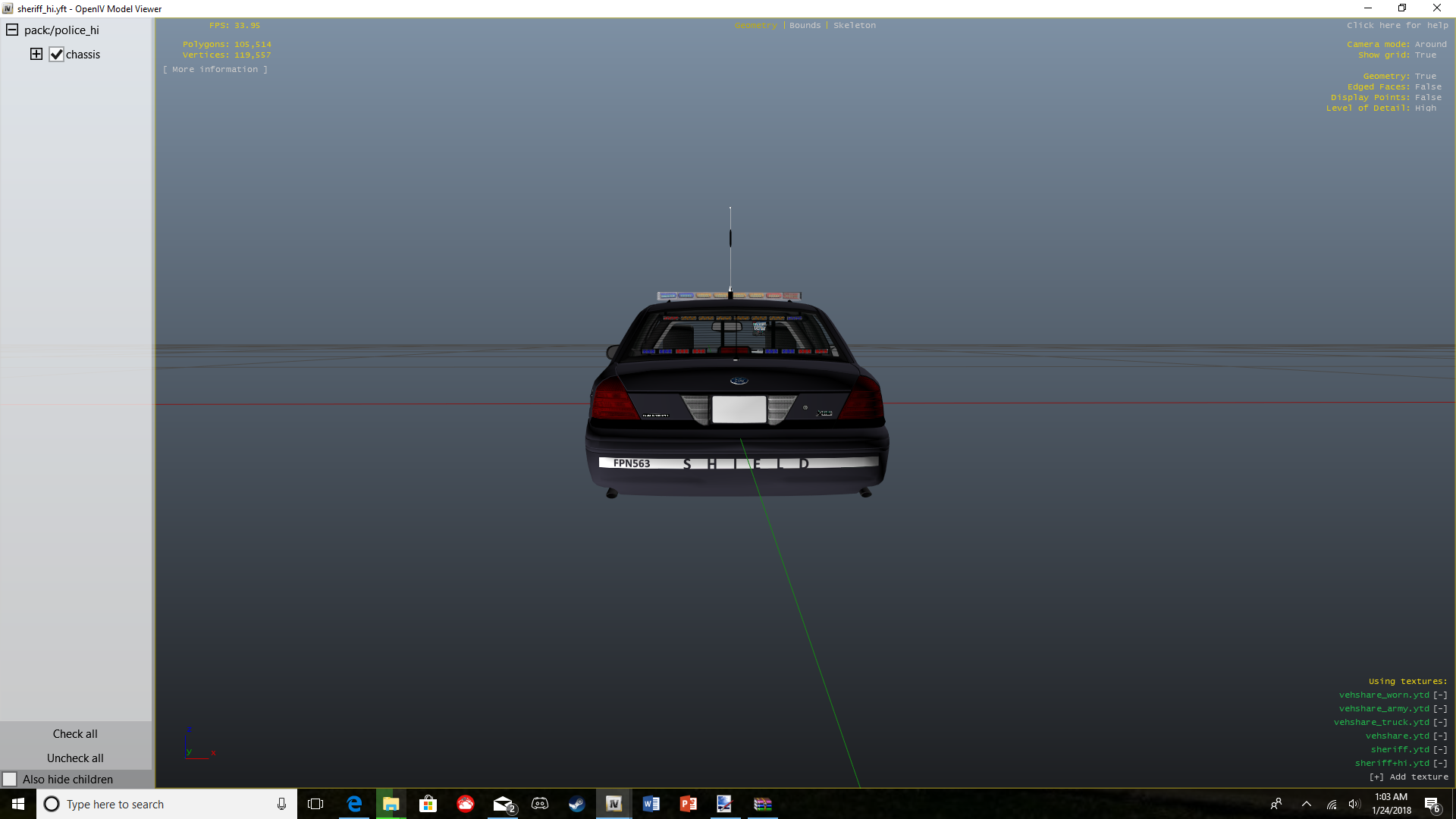The image size is (1456, 819).
Task: Expand the chassis tree node
Action: tap(36, 54)
